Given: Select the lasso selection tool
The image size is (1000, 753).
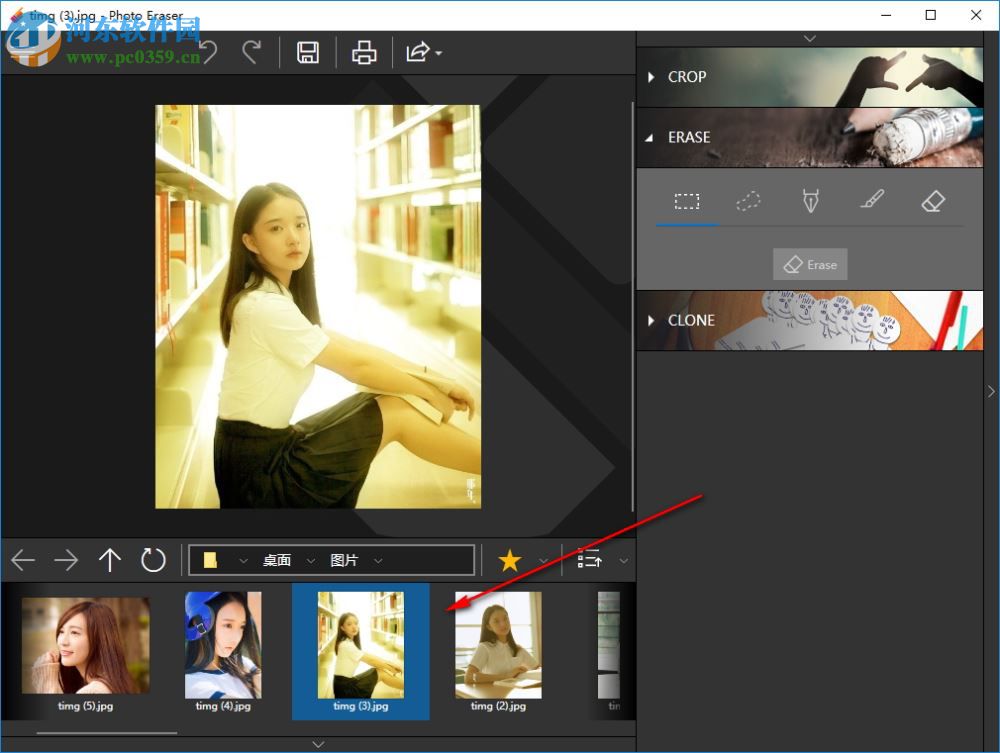Looking at the screenshot, I should coord(748,200).
